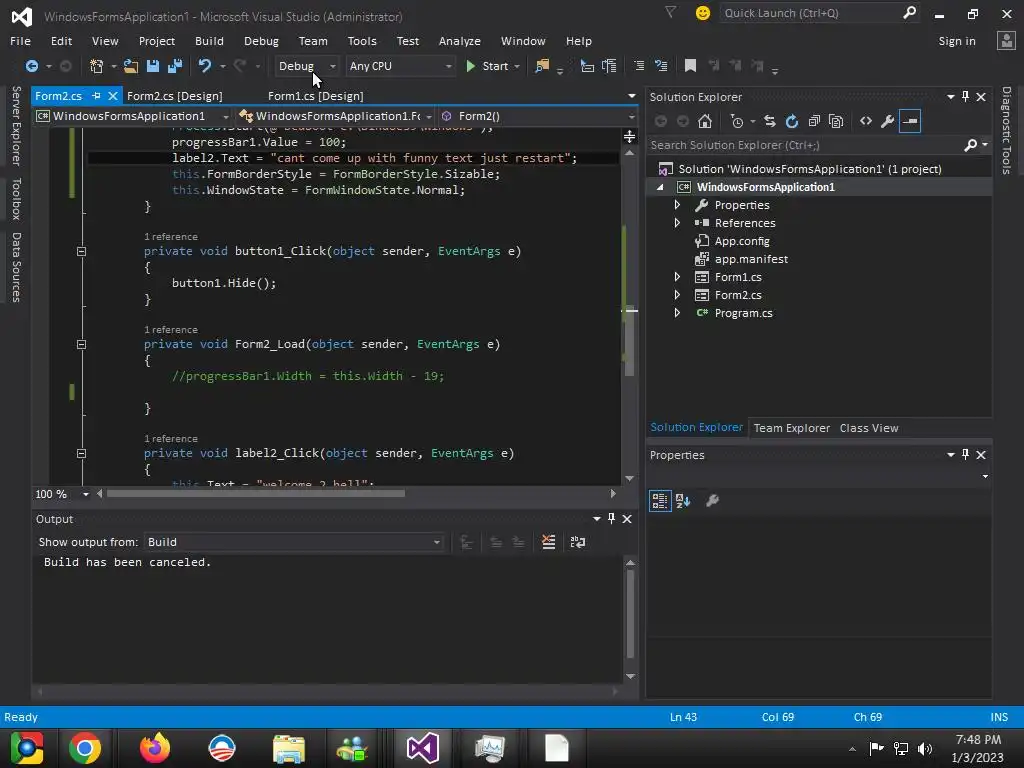Viewport: 1024px width, 768px height.
Task: Open the Debug configuration dropdown
Action: (307, 66)
